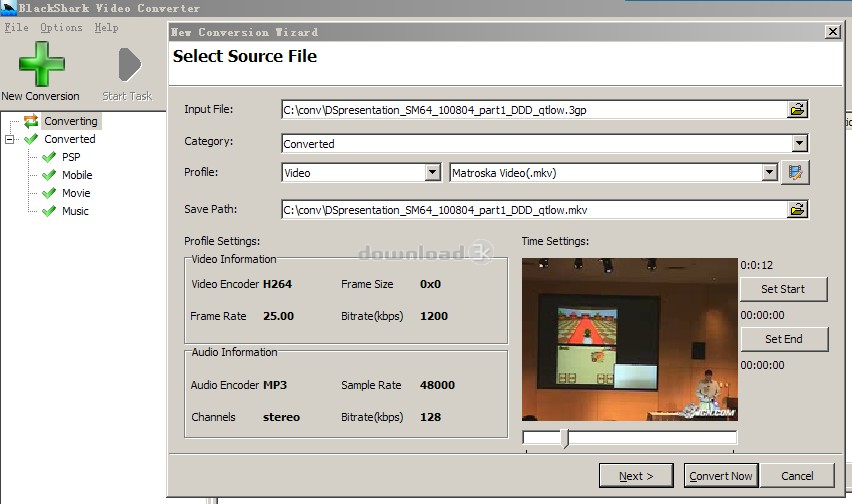Screen dimensions: 852x504
Task: Open the File menu
Action: (16, 27)
